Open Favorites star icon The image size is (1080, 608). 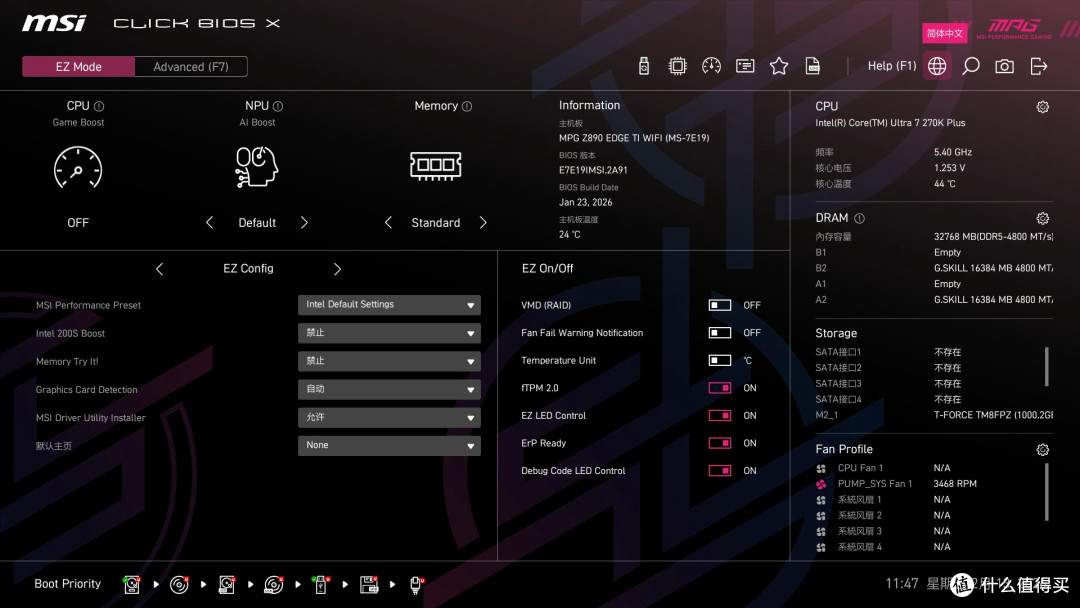coord(778,66)
